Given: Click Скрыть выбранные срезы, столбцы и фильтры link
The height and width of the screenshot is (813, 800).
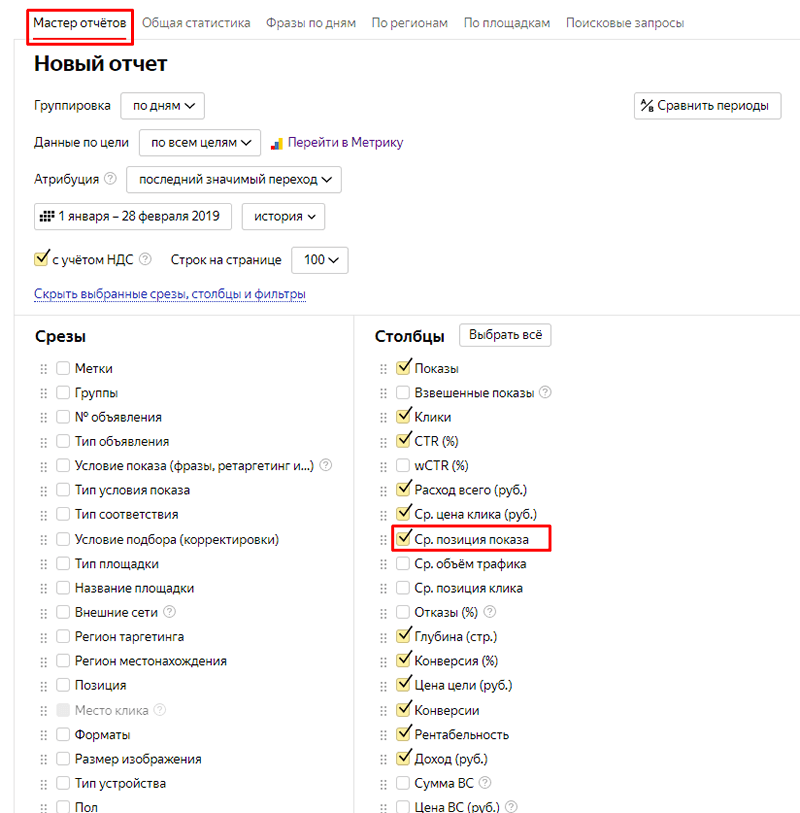Looking at the screenshot, I should click(x=170, y=294).
